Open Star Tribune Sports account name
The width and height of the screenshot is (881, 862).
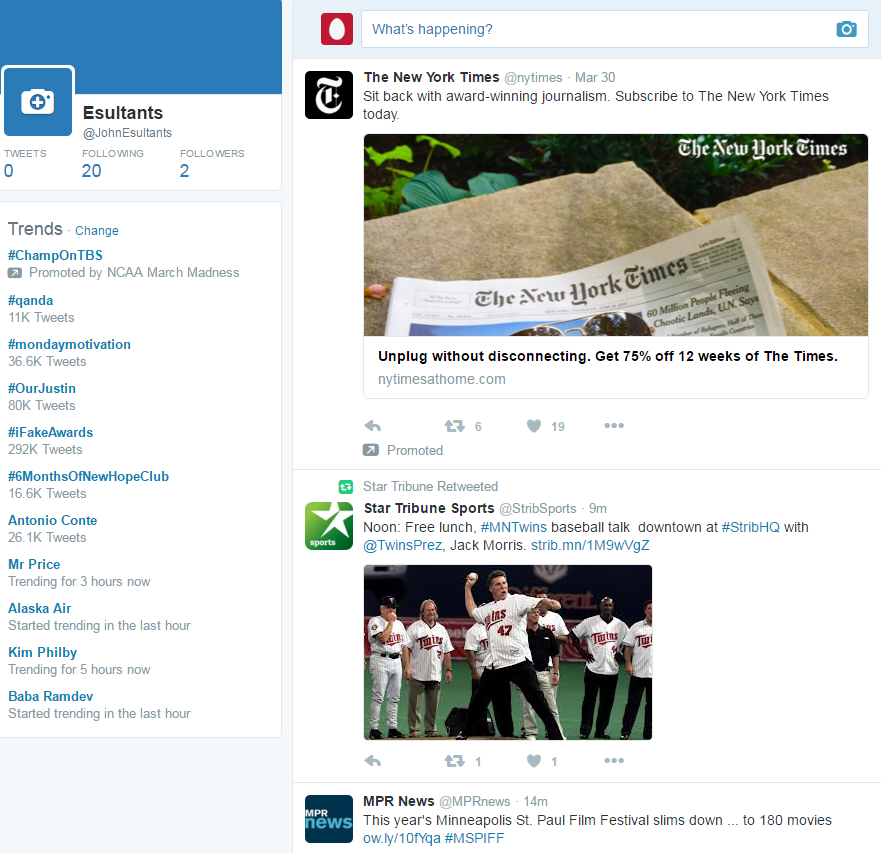coord(429,508)
